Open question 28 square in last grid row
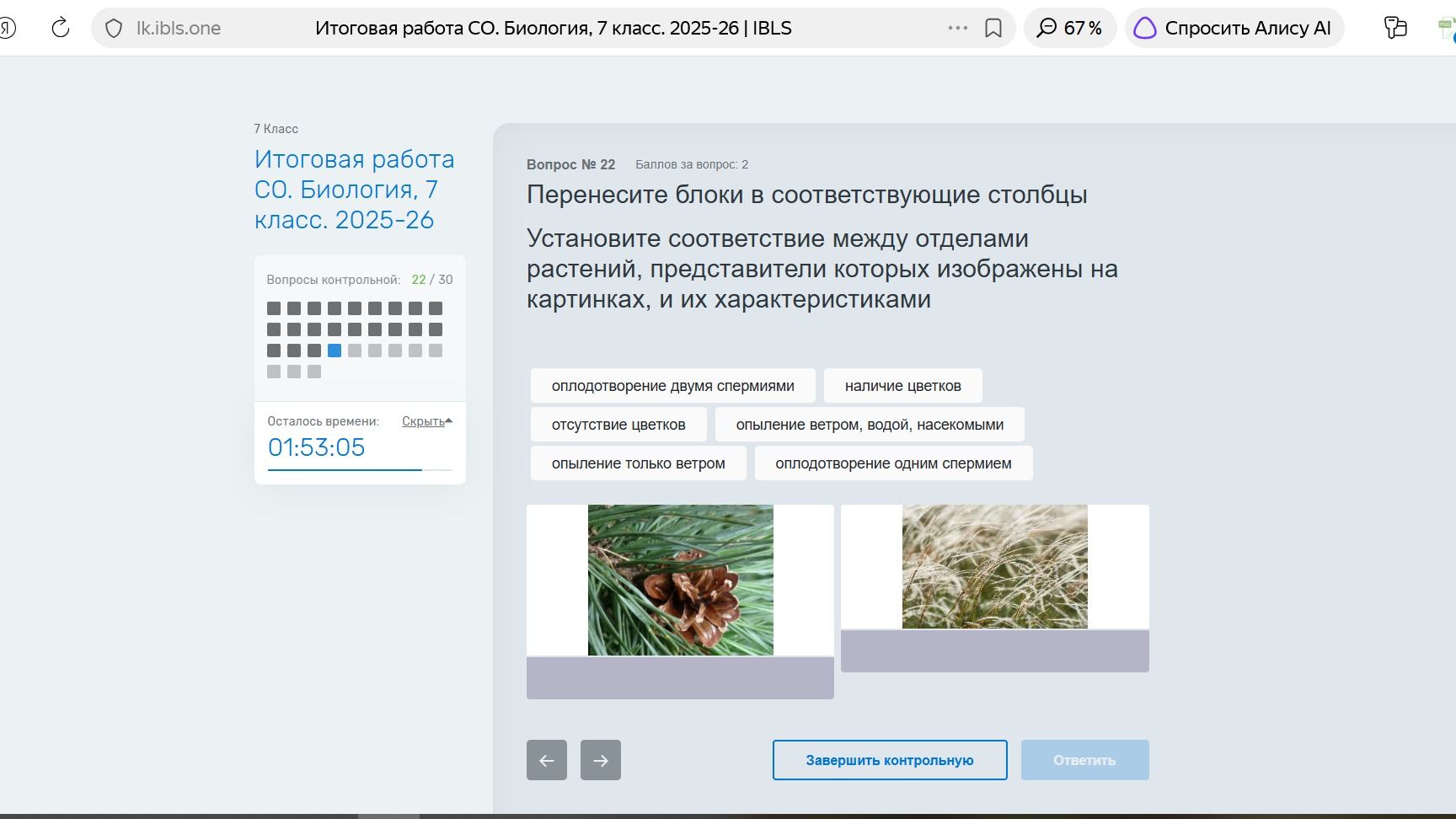Viewport: 1456px width, 819px height. point(274,372)
